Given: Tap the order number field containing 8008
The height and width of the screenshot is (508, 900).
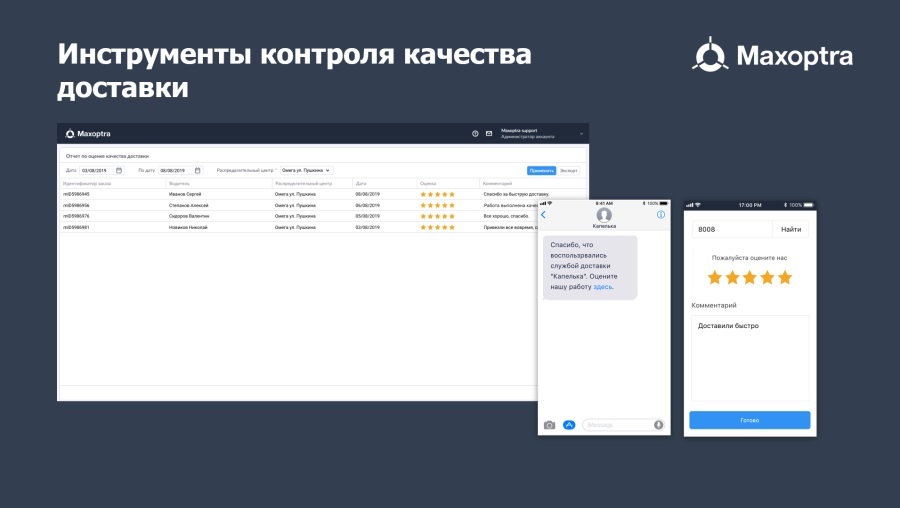Looking at the screenshot, I should pos(732,229).
